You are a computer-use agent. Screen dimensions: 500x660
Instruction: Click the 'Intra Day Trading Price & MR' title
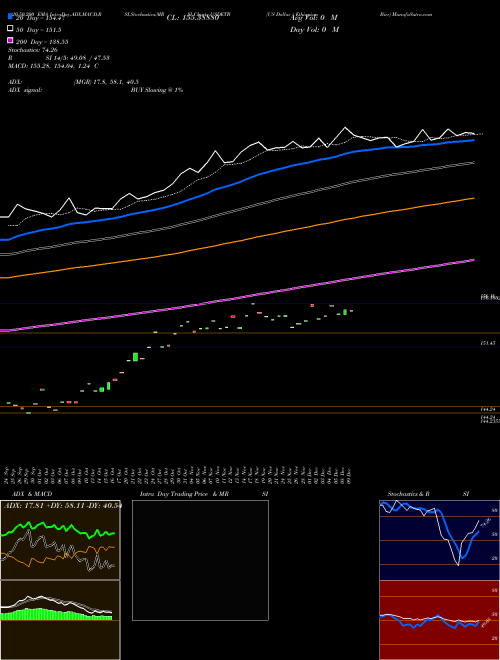point(184,494)
